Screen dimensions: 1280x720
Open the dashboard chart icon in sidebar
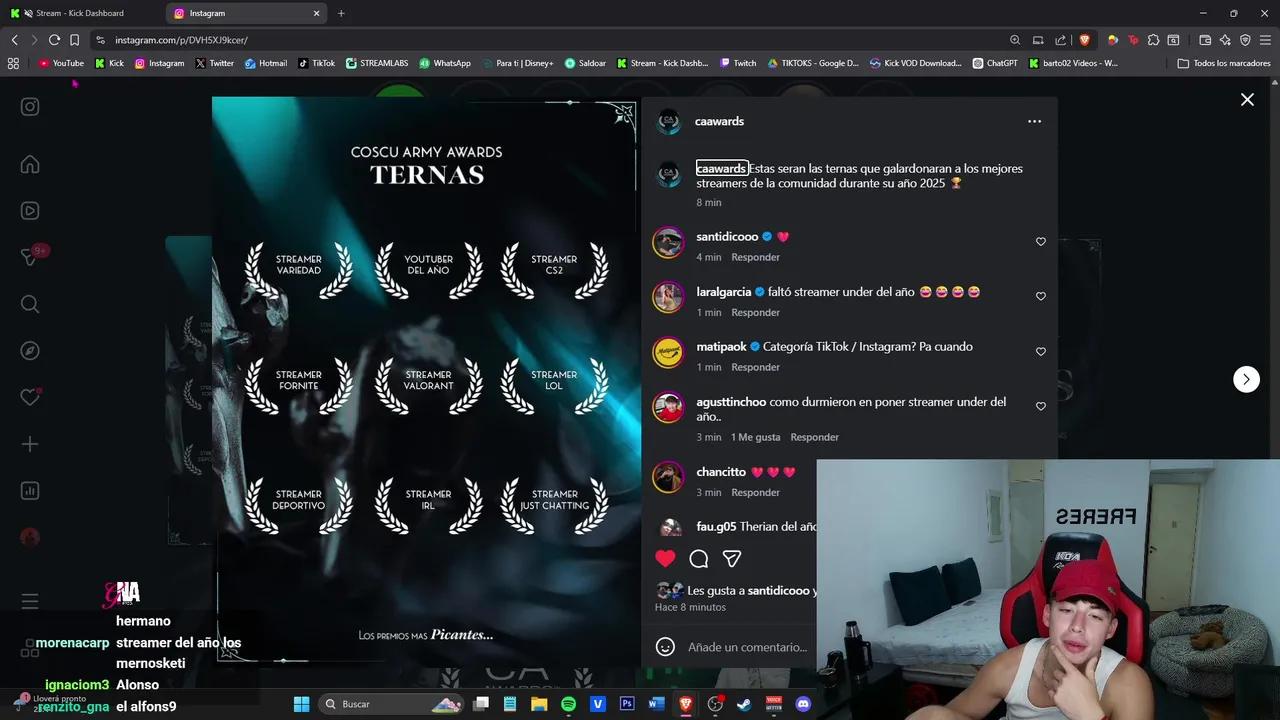pyautogui.click(x=30, y=491)
